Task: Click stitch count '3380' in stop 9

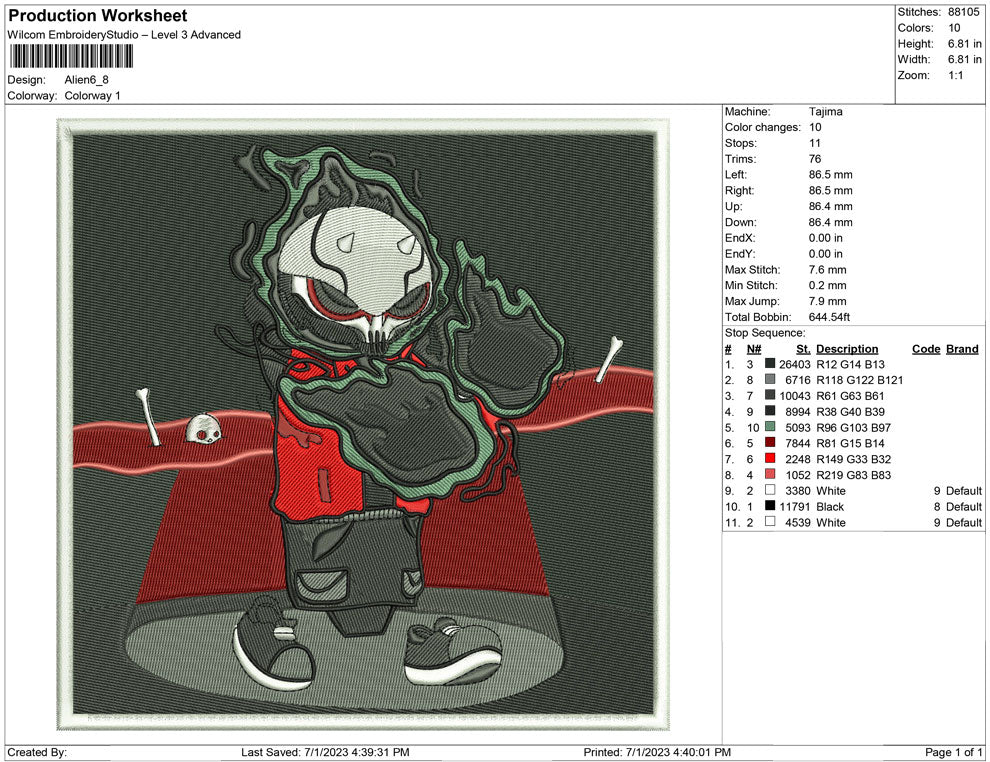Action: click(797, 491)
